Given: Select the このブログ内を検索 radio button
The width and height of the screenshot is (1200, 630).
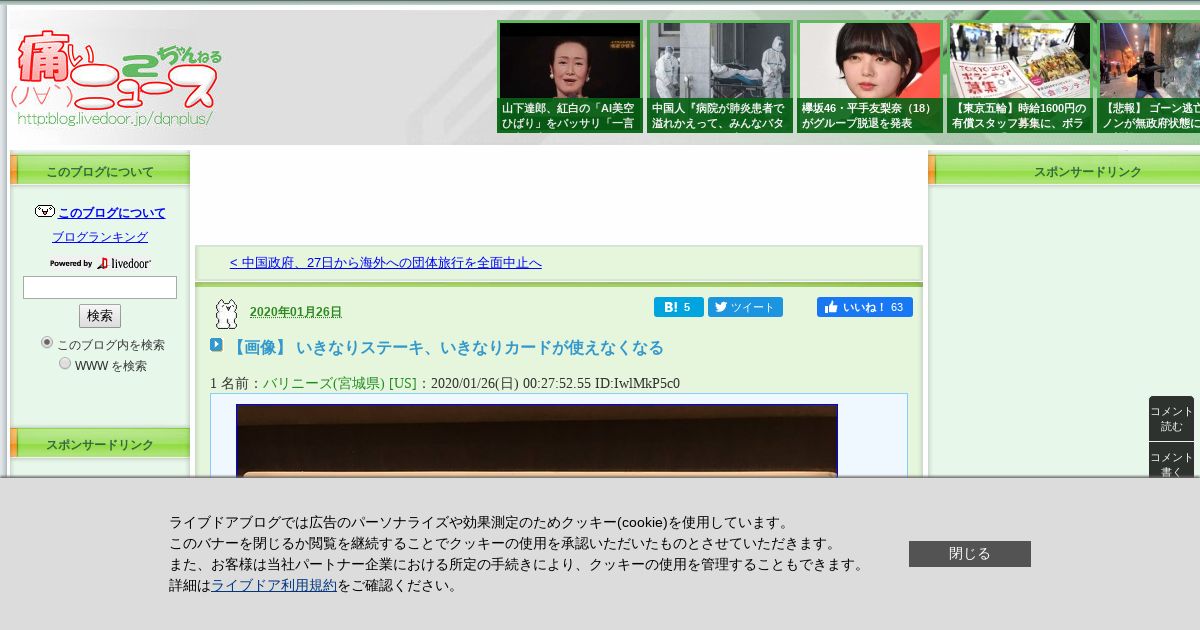Looking at the screenshot, I should (47, 342).
